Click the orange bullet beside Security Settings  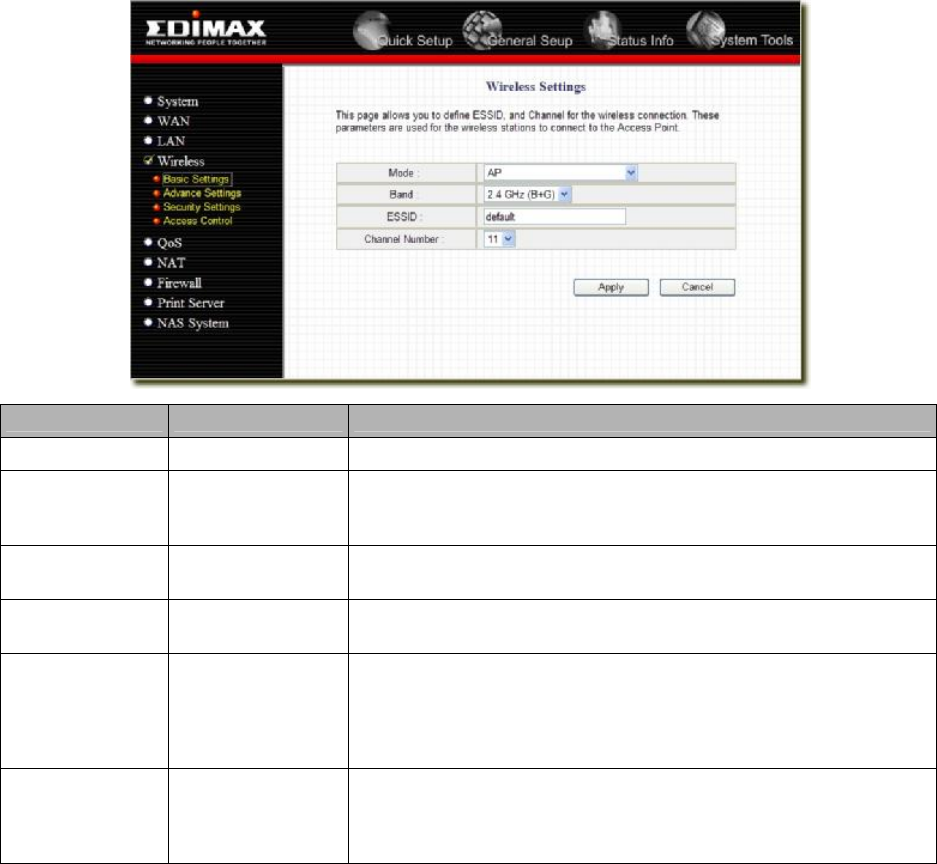157,207
